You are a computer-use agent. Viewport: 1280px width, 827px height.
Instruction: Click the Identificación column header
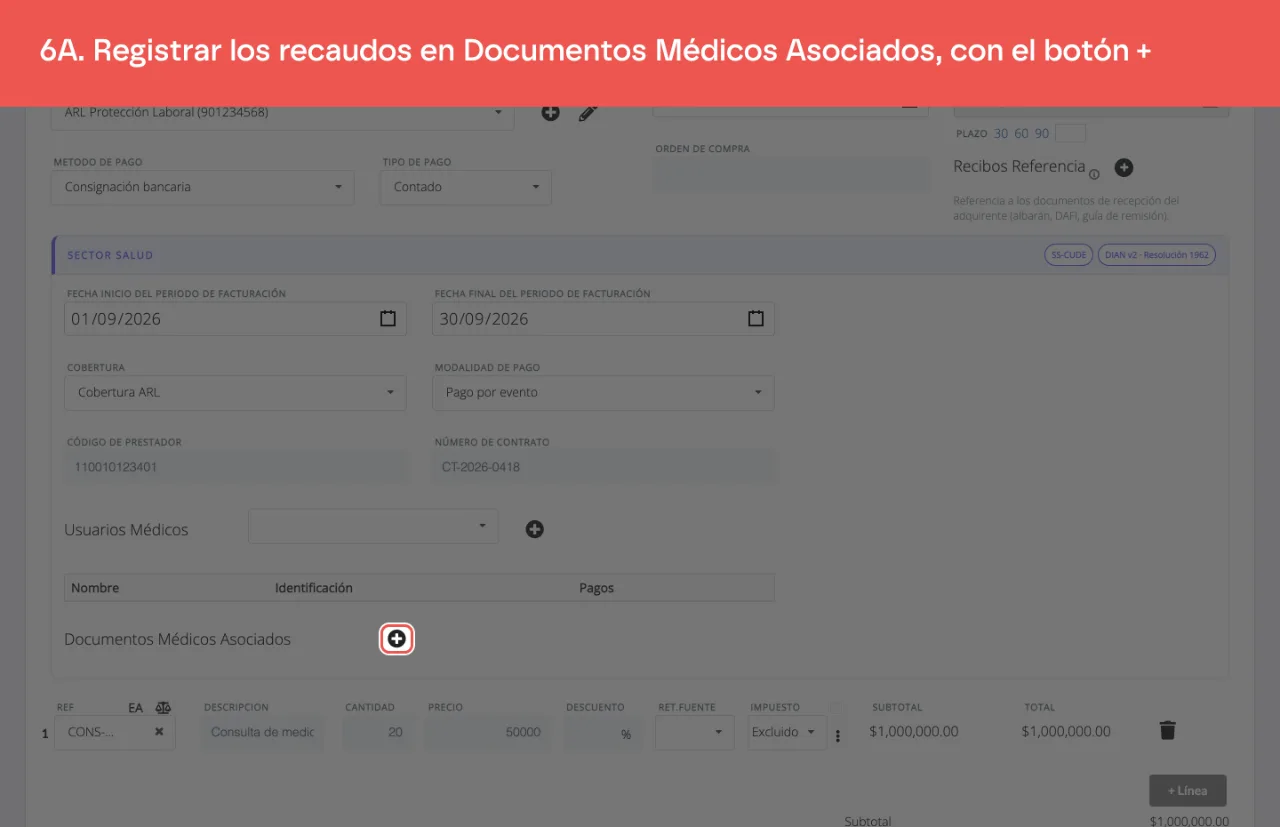coord(314,588)
